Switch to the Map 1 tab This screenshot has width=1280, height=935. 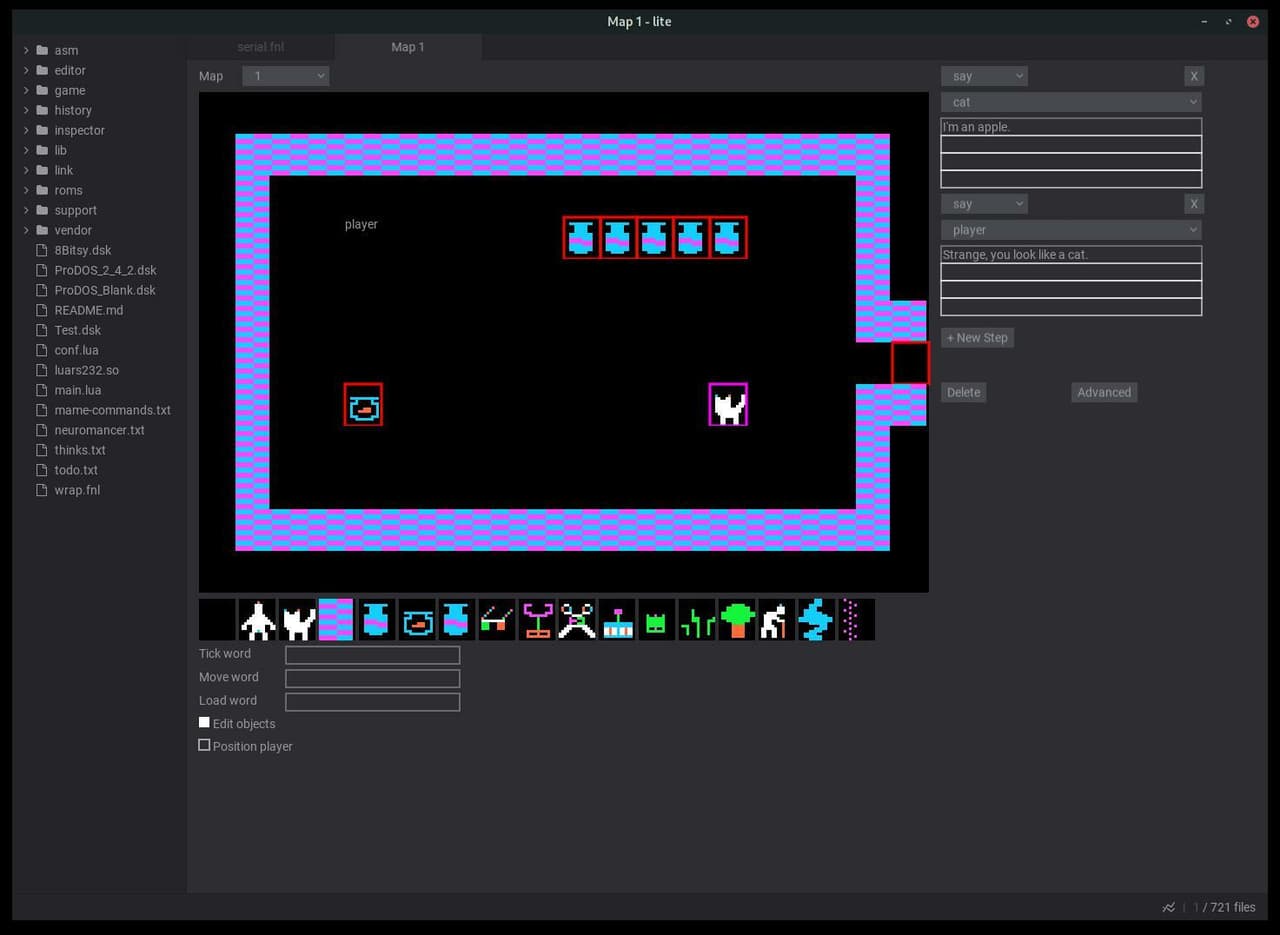click(x=408, y=47)
